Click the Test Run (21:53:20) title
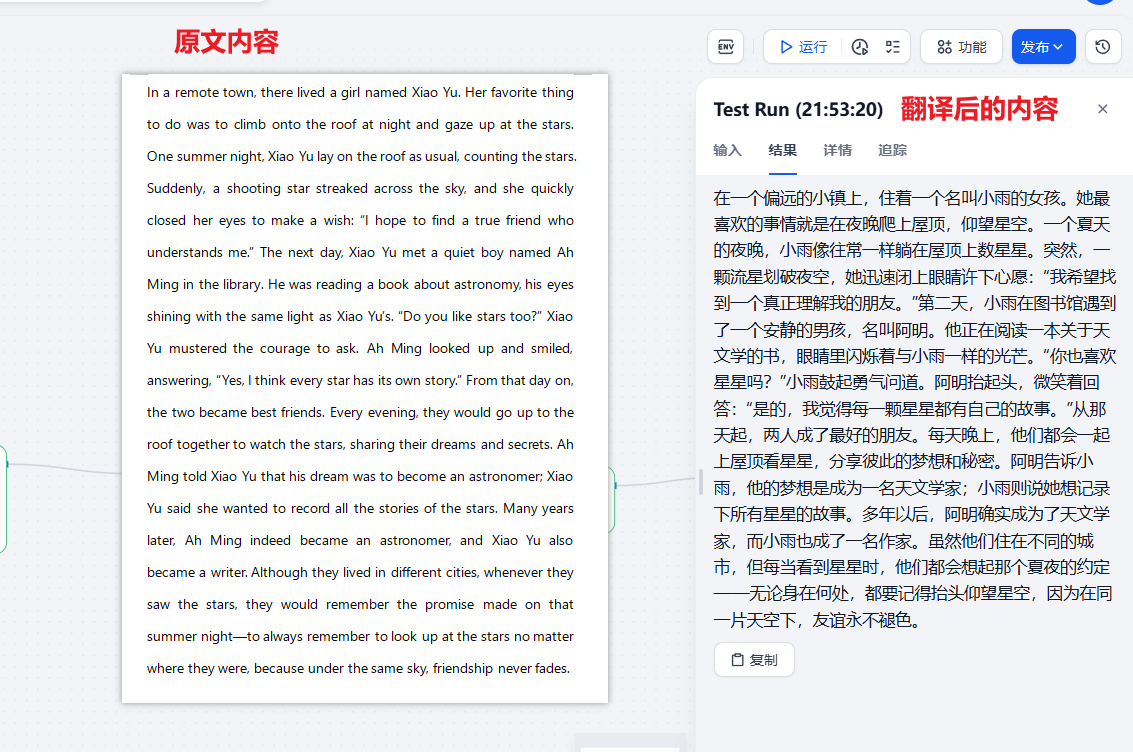 click(798, 110)
